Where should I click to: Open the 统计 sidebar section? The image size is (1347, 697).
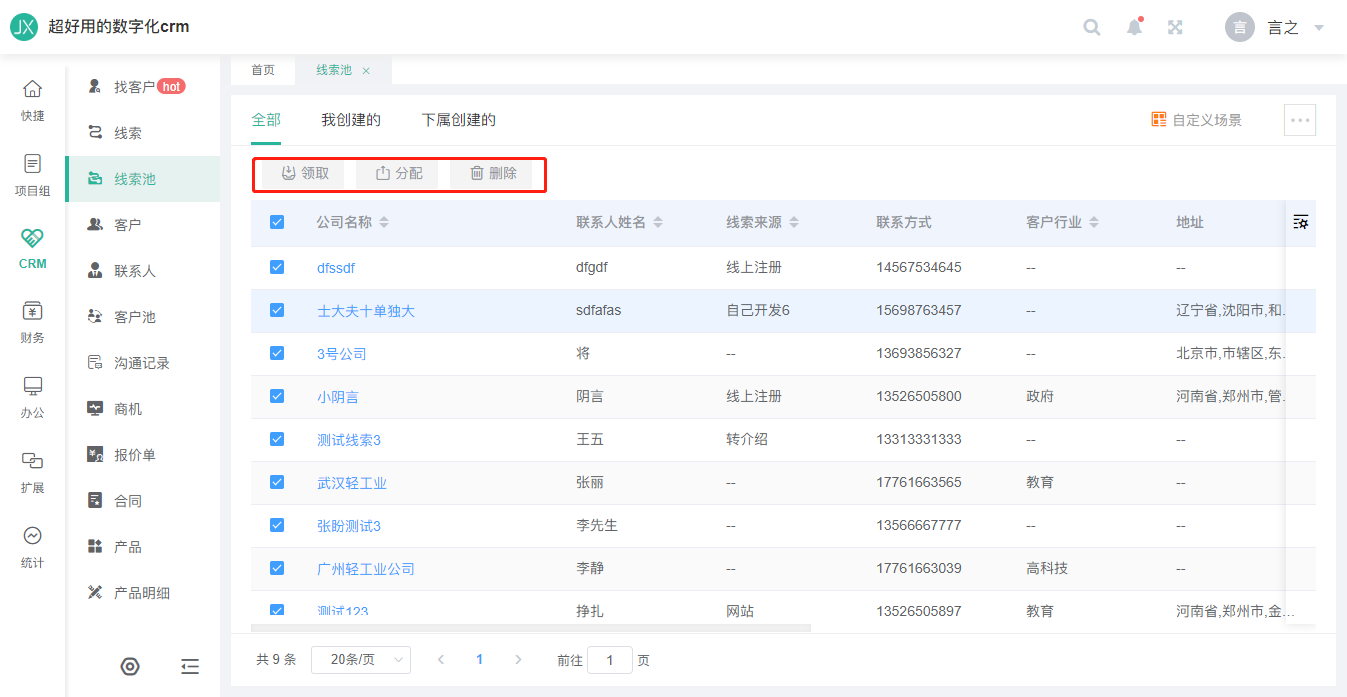[32, 548]
